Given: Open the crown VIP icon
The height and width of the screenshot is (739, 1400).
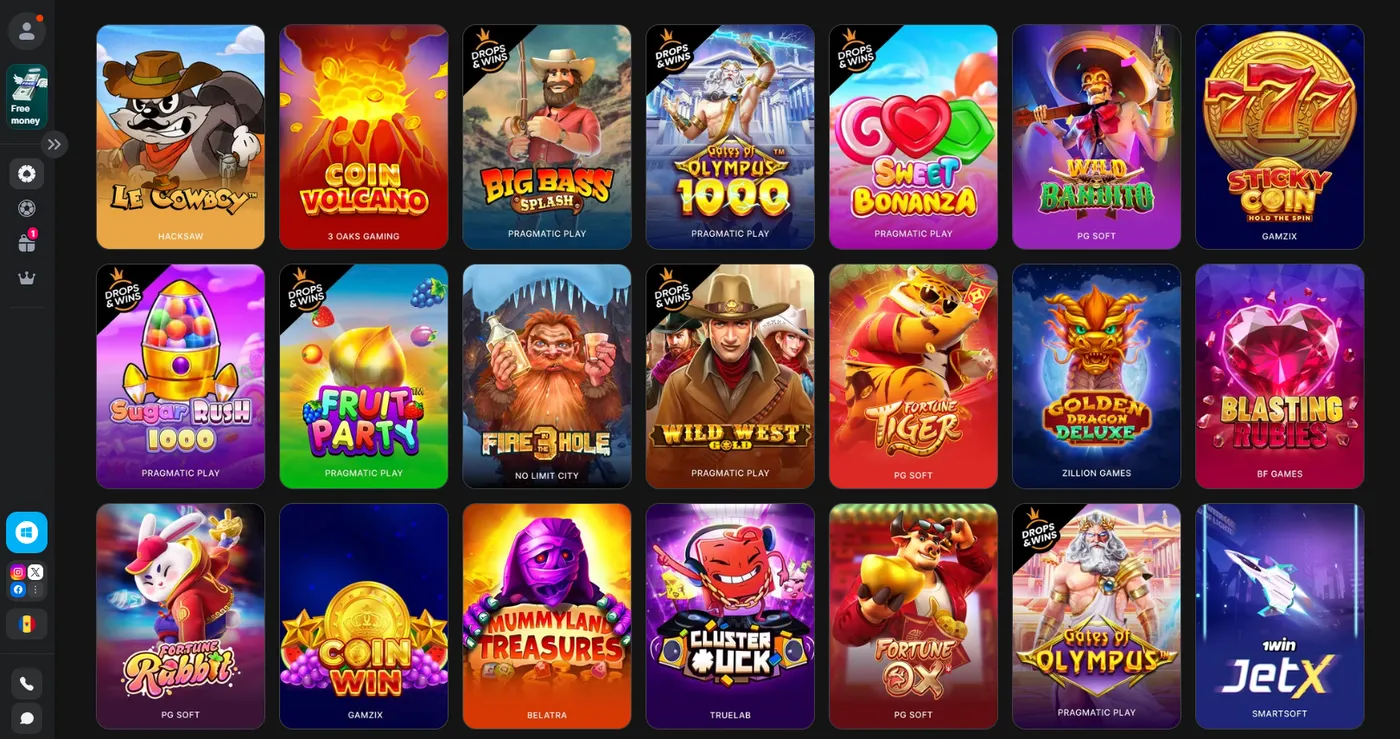Looking at the screenshot, I should click(x=27, y=278).
